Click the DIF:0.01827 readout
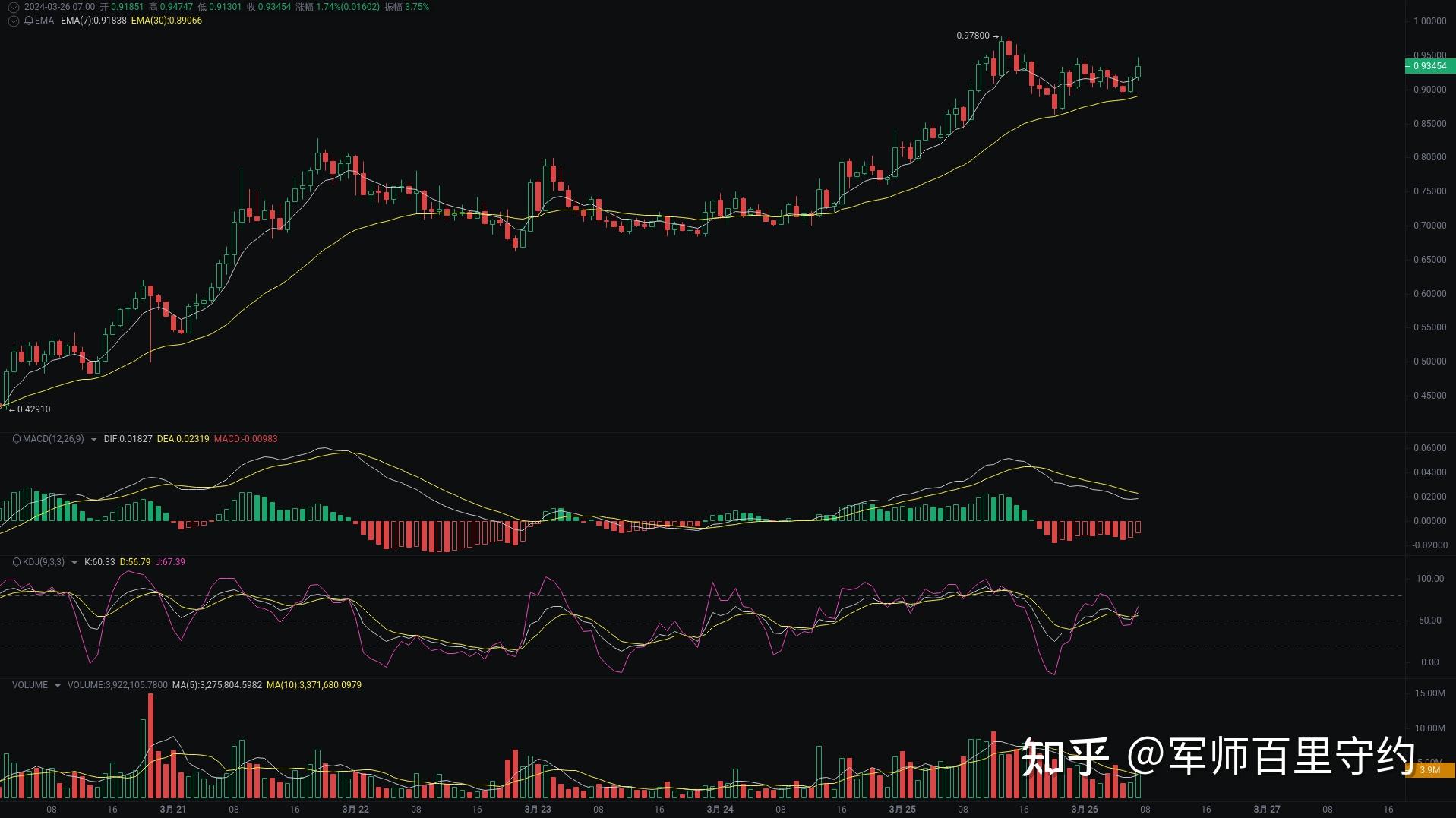The width and height of the screenshot is (1456, 818). coord(128,439)
